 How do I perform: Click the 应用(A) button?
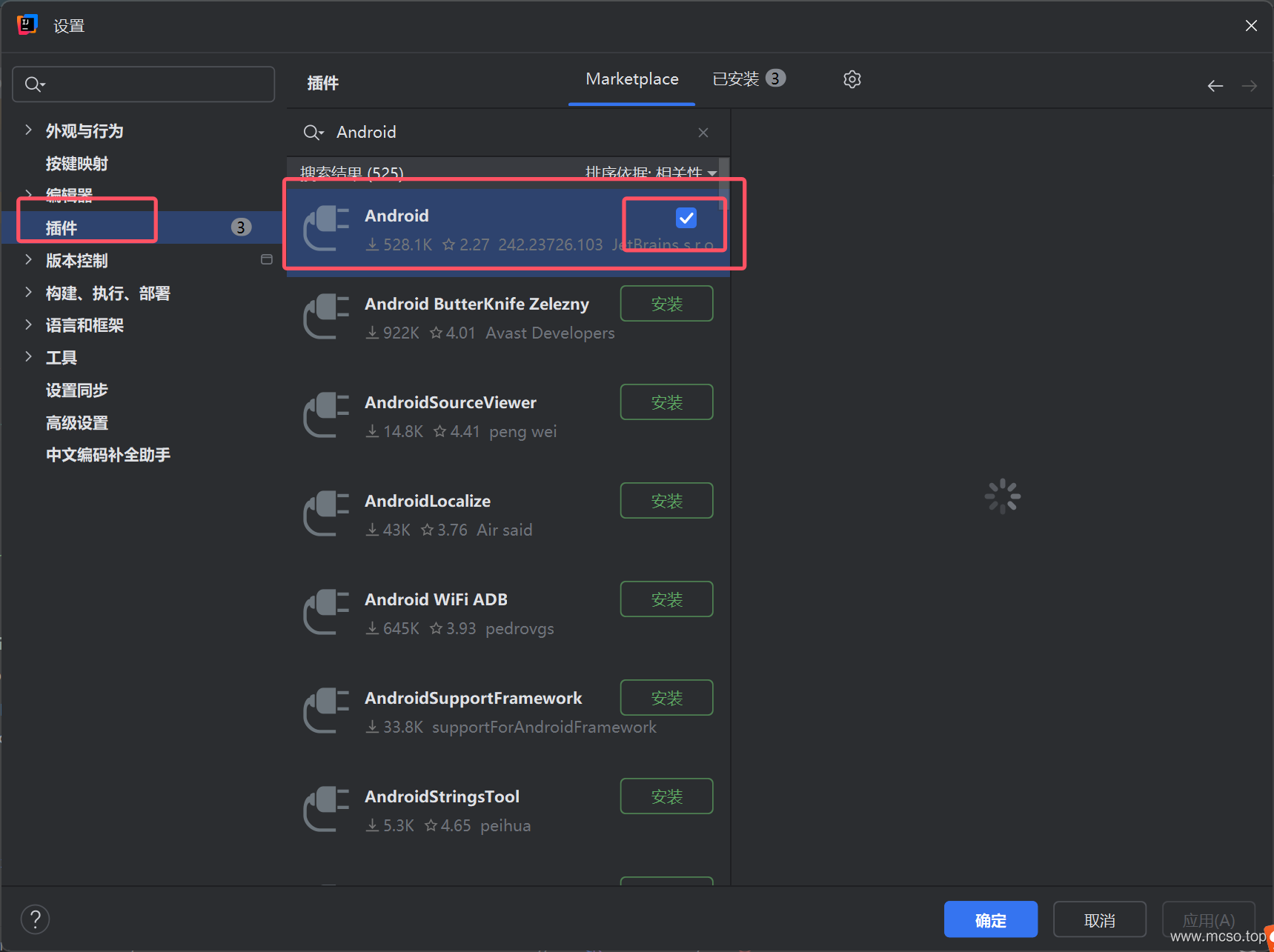pyautogui.click(x=1208, y=919)
